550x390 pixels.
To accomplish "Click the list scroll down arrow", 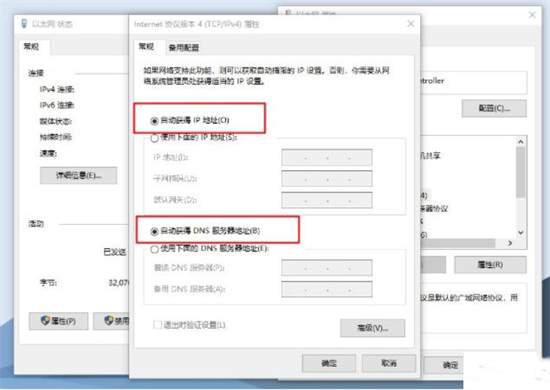I will coord(521,232).
